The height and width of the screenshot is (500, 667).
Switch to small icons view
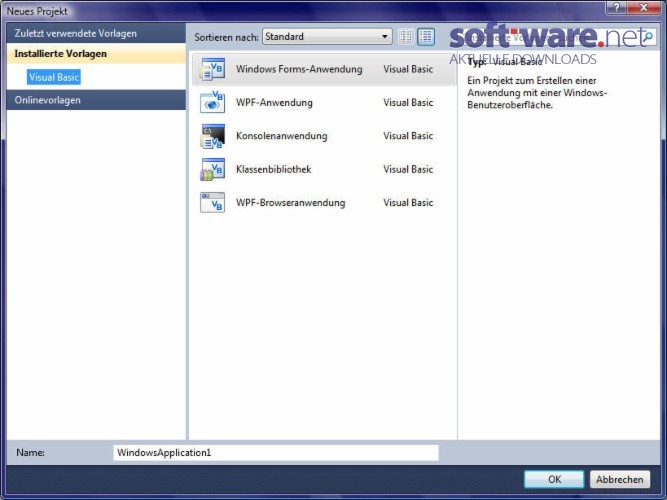[x=405, y=37]
